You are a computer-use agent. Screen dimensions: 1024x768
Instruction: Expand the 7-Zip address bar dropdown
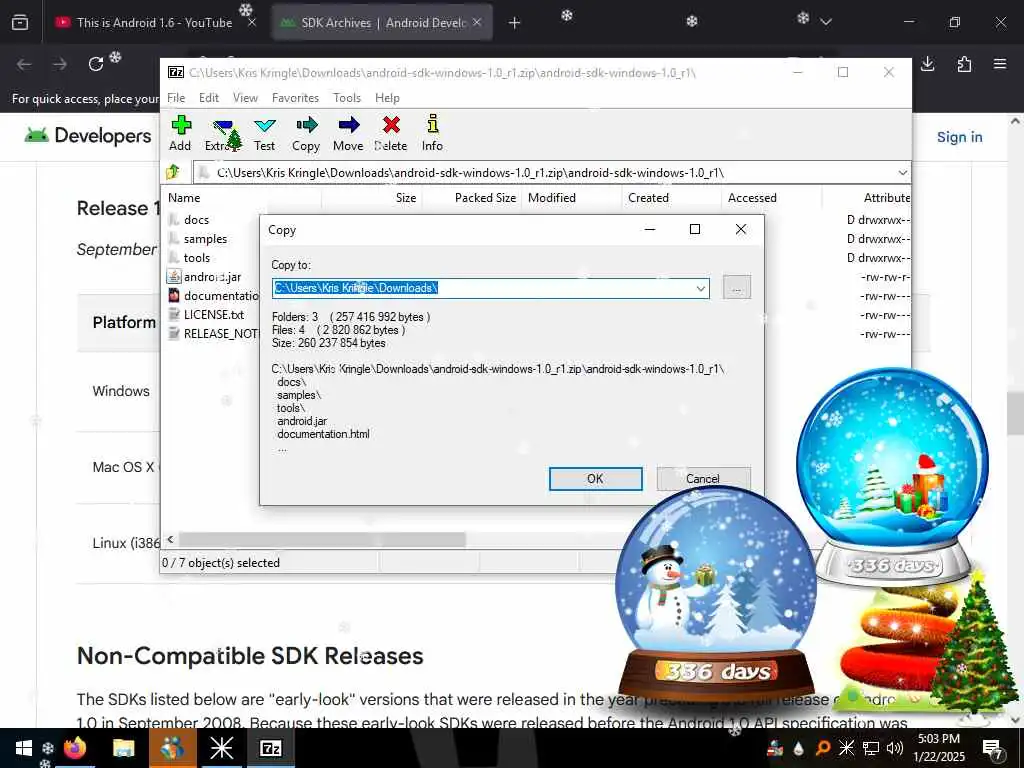click(x=903, y=172)
